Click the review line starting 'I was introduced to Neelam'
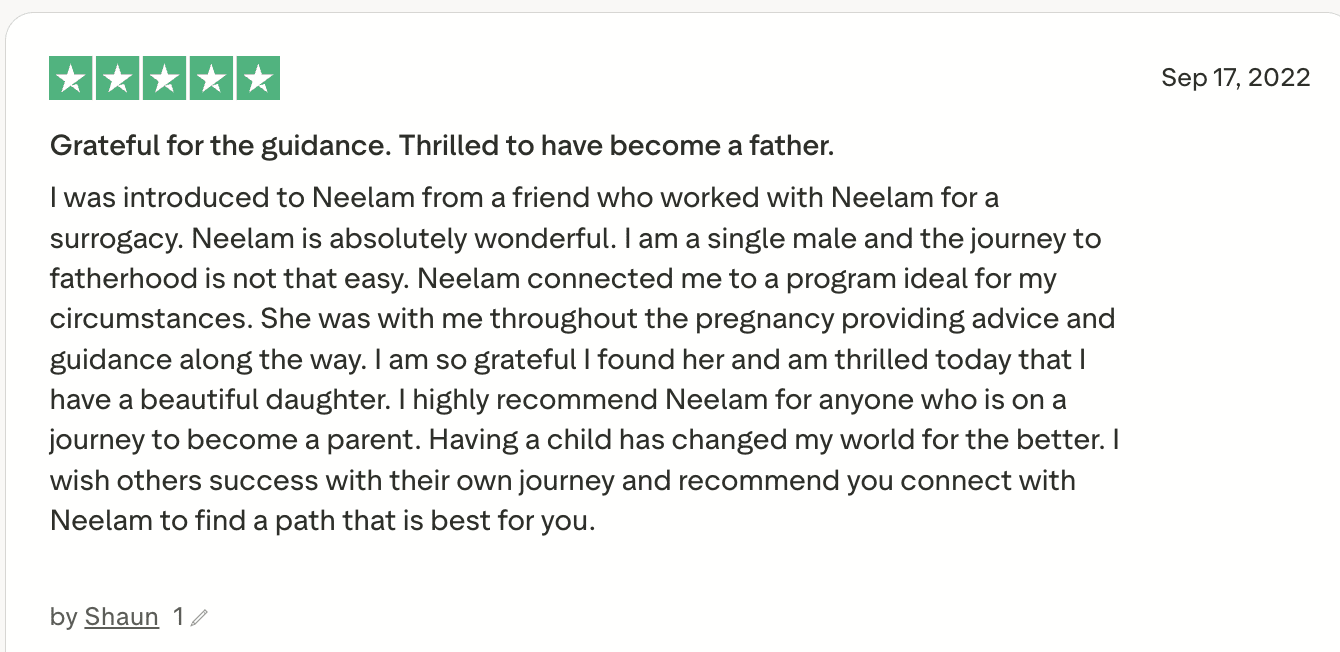This screenshot has height=652, width=1340. (524, 197)
